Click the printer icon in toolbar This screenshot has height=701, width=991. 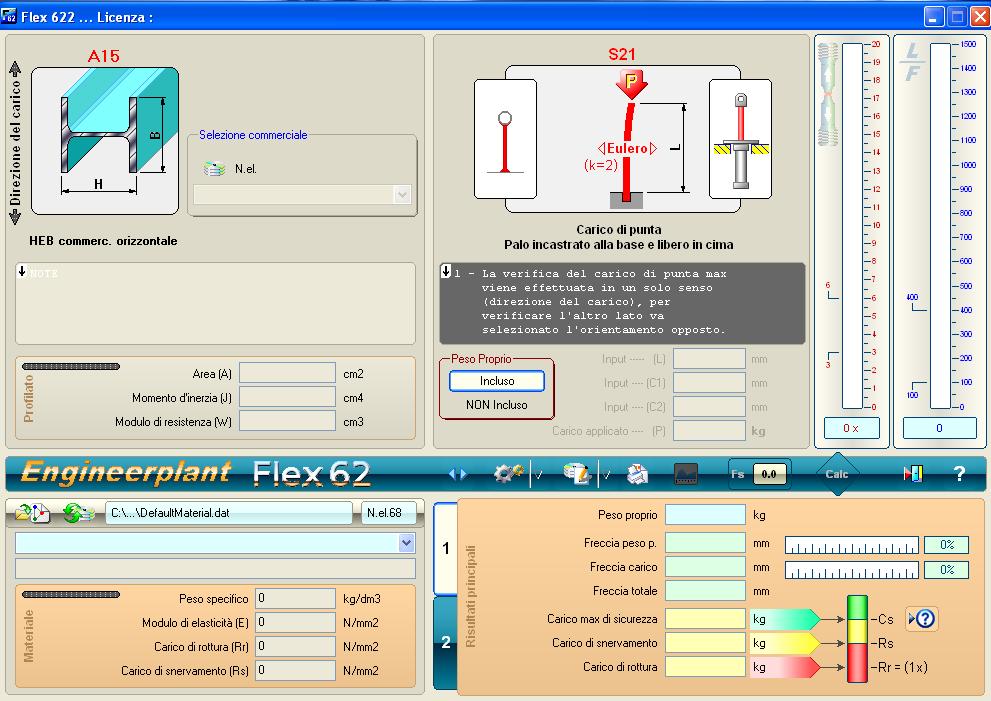(637, 474)
